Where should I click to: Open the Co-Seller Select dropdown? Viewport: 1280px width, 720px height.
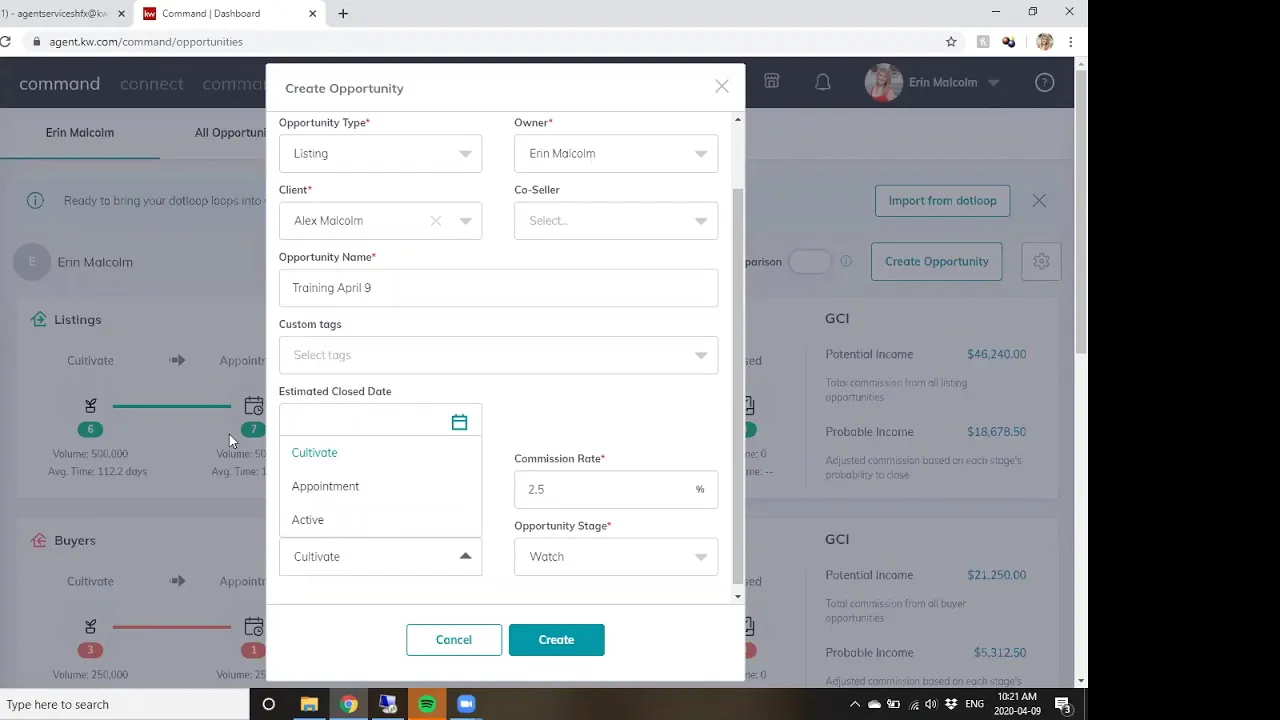(616, 221)
